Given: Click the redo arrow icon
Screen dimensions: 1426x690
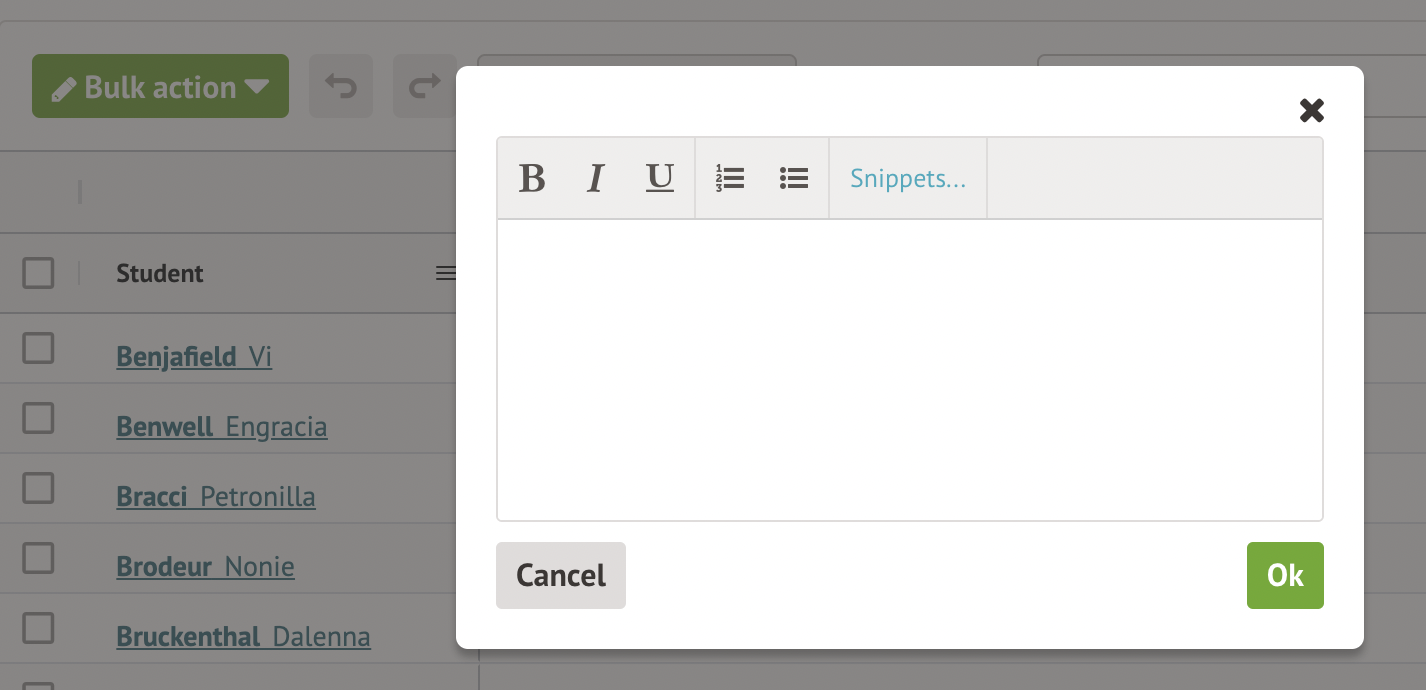Looking at the screenshot, I should 425,87.
